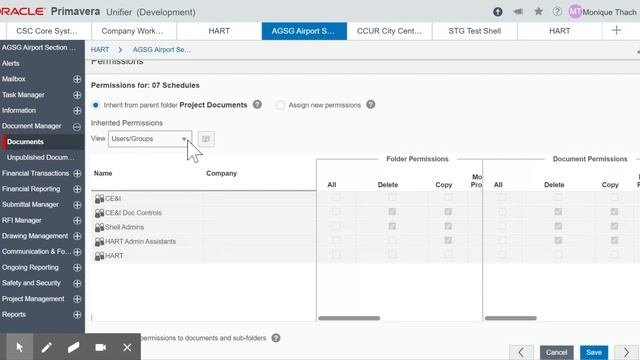640x360 pixels.
Task: Toggle folder Delete checkbox for Shell Admins
Action: 392,226
